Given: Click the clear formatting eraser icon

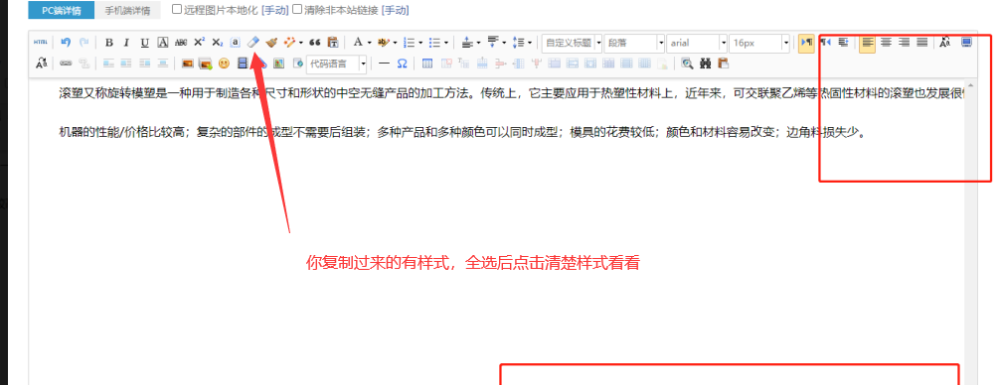Looking at the screenshot, I should coord(253,43).
